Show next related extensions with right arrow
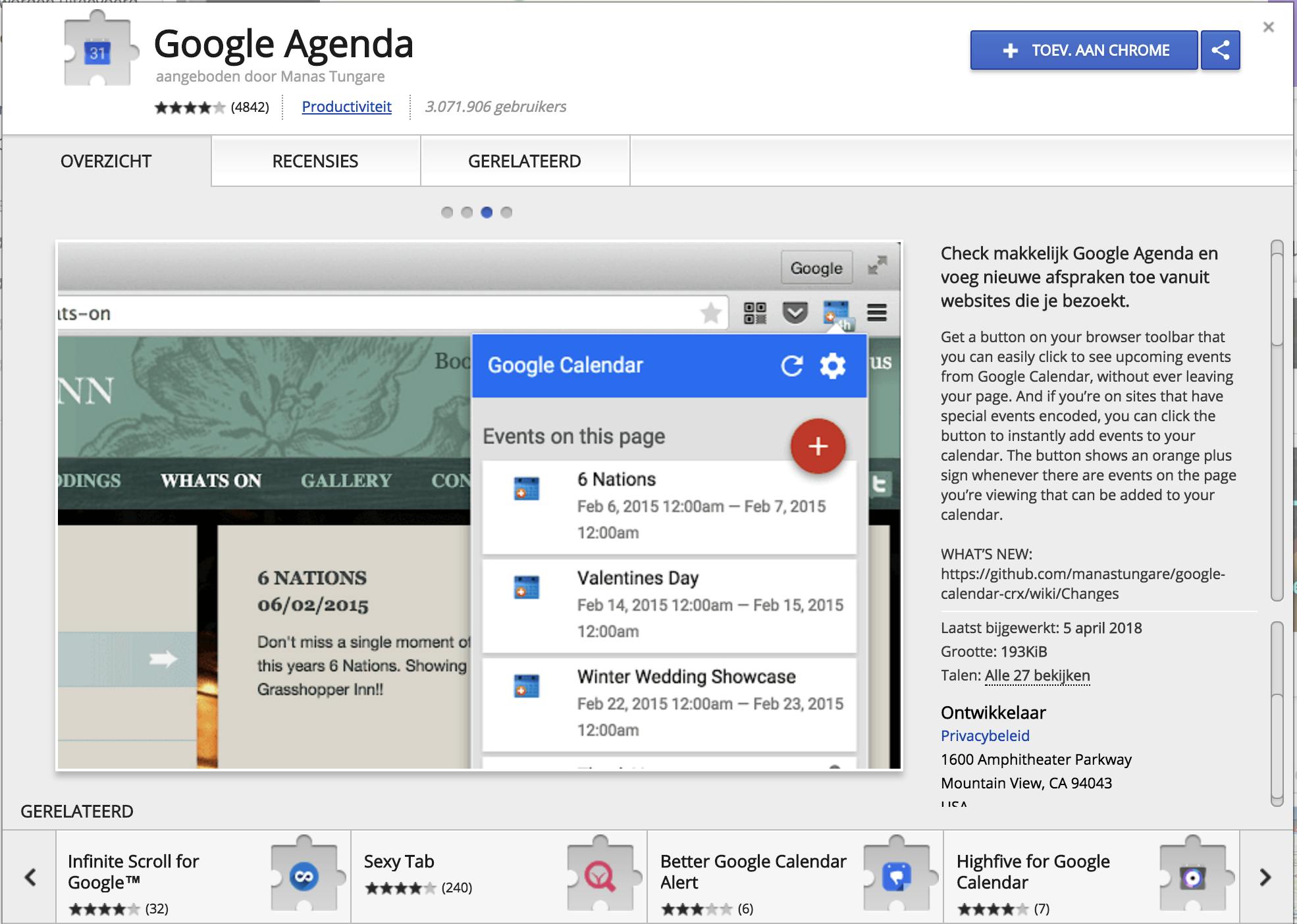The image size is (1297, 924). click(1265, 877)
